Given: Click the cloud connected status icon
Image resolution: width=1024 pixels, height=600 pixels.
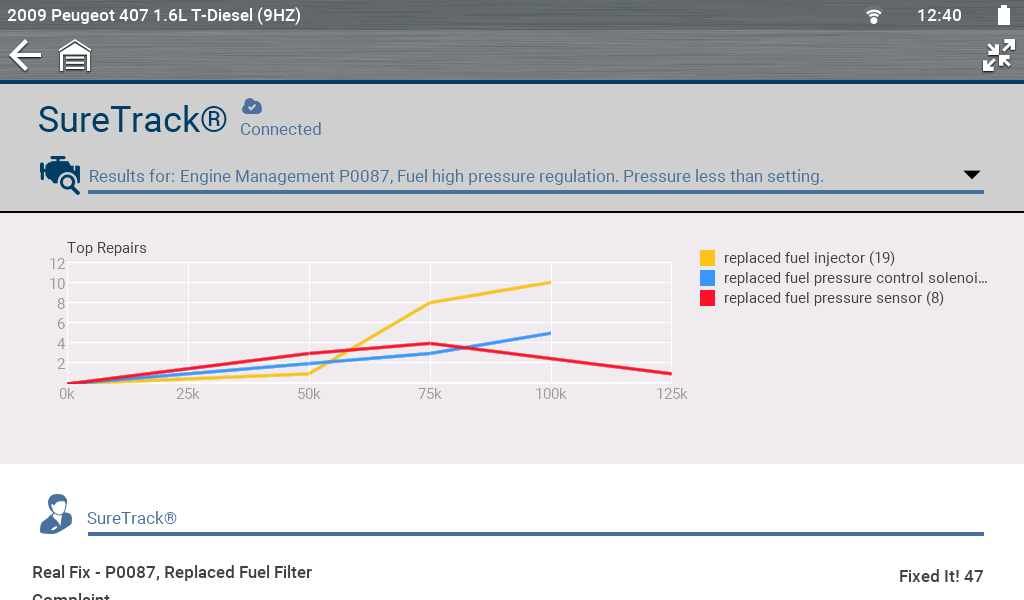Looking at the screenshot, I should click(x=252, y=106).
